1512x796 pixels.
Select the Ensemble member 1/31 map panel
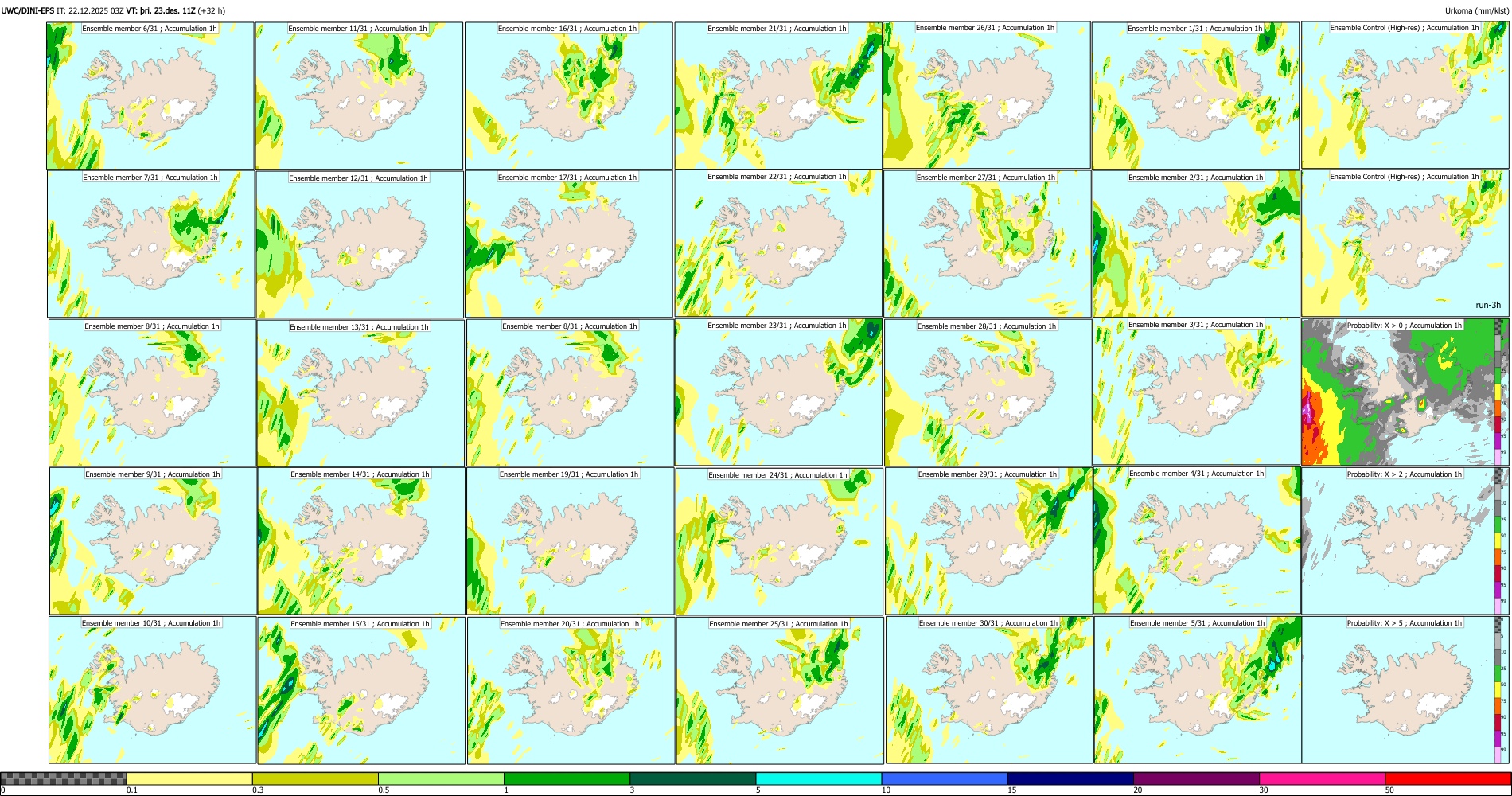click(x=1195, y=96)
